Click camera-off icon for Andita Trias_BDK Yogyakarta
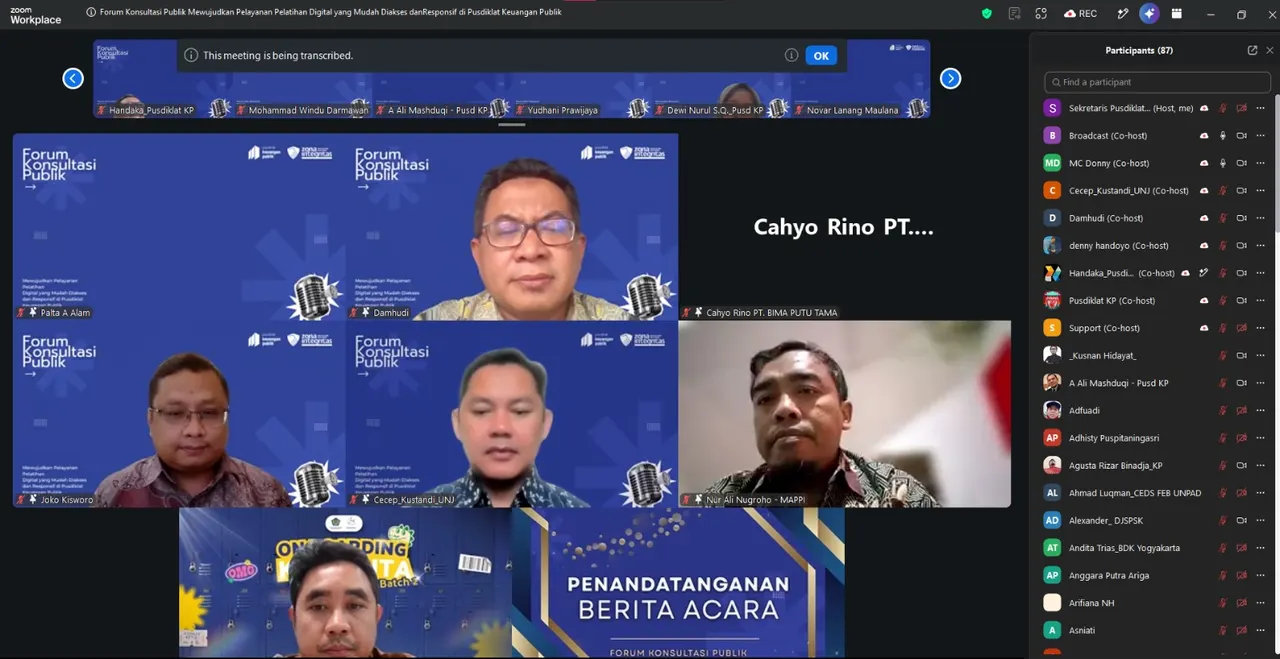This screenshot has height=659, width=1280. [1242, 548]
